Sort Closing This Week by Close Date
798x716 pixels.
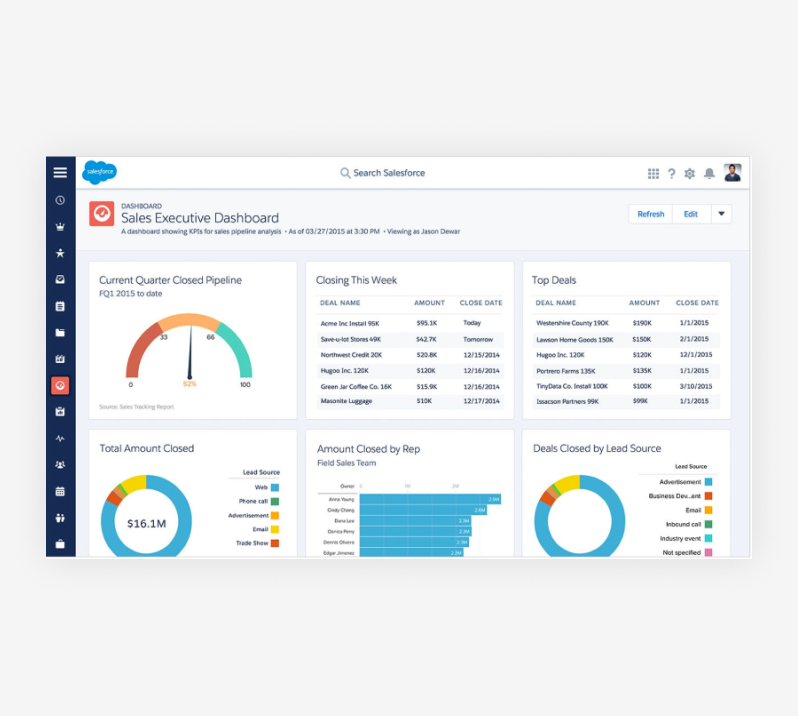pos(481,303)
